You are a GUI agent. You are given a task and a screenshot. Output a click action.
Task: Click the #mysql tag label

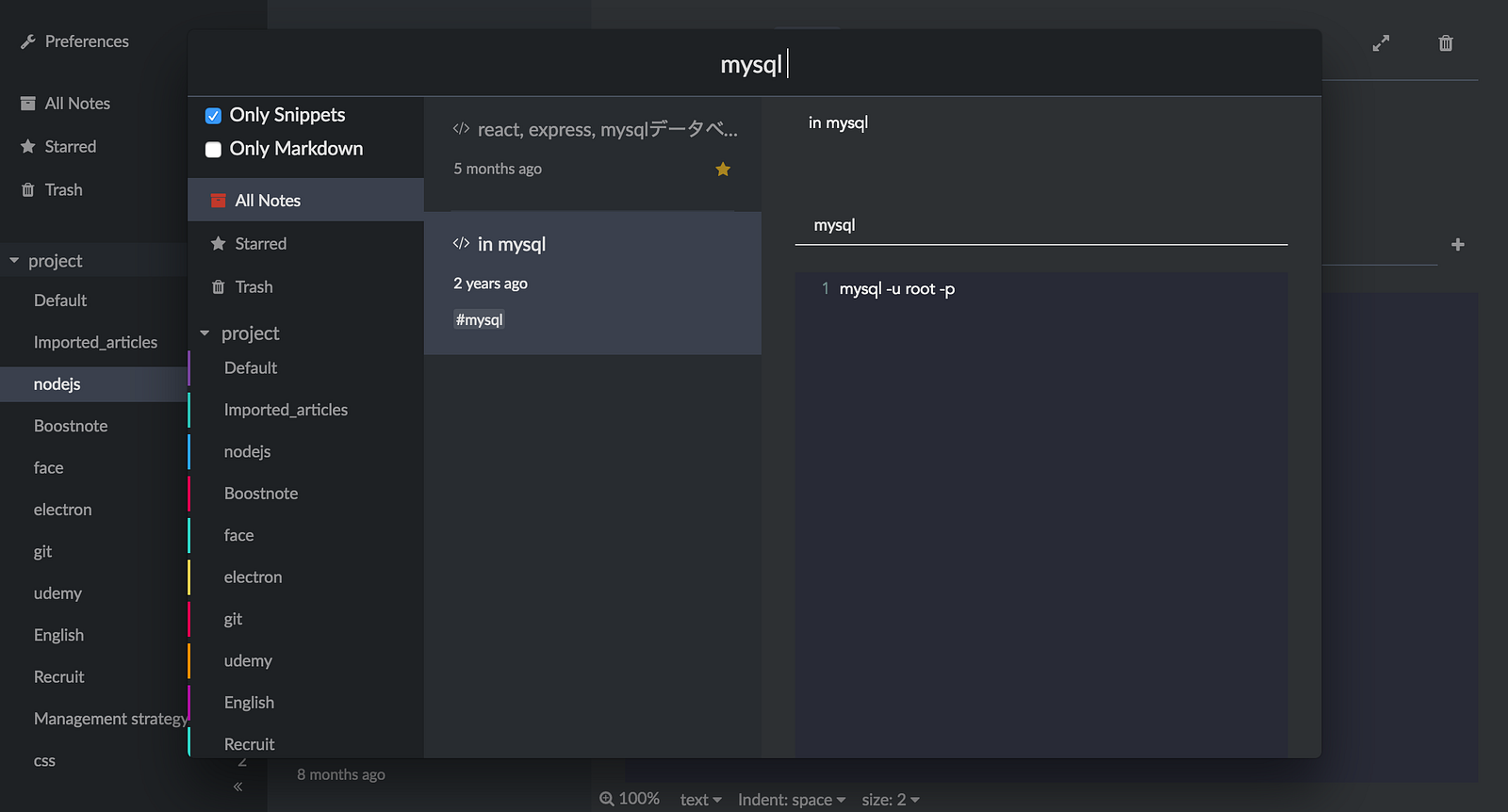(x=479, y=320)
